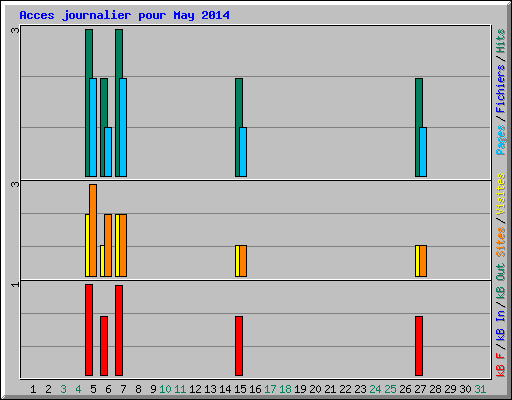This screenshot has height=400, width=512.
Task: Pick the red kB bar for day 15
Action: pyautogui.click(x=239, y=346)
